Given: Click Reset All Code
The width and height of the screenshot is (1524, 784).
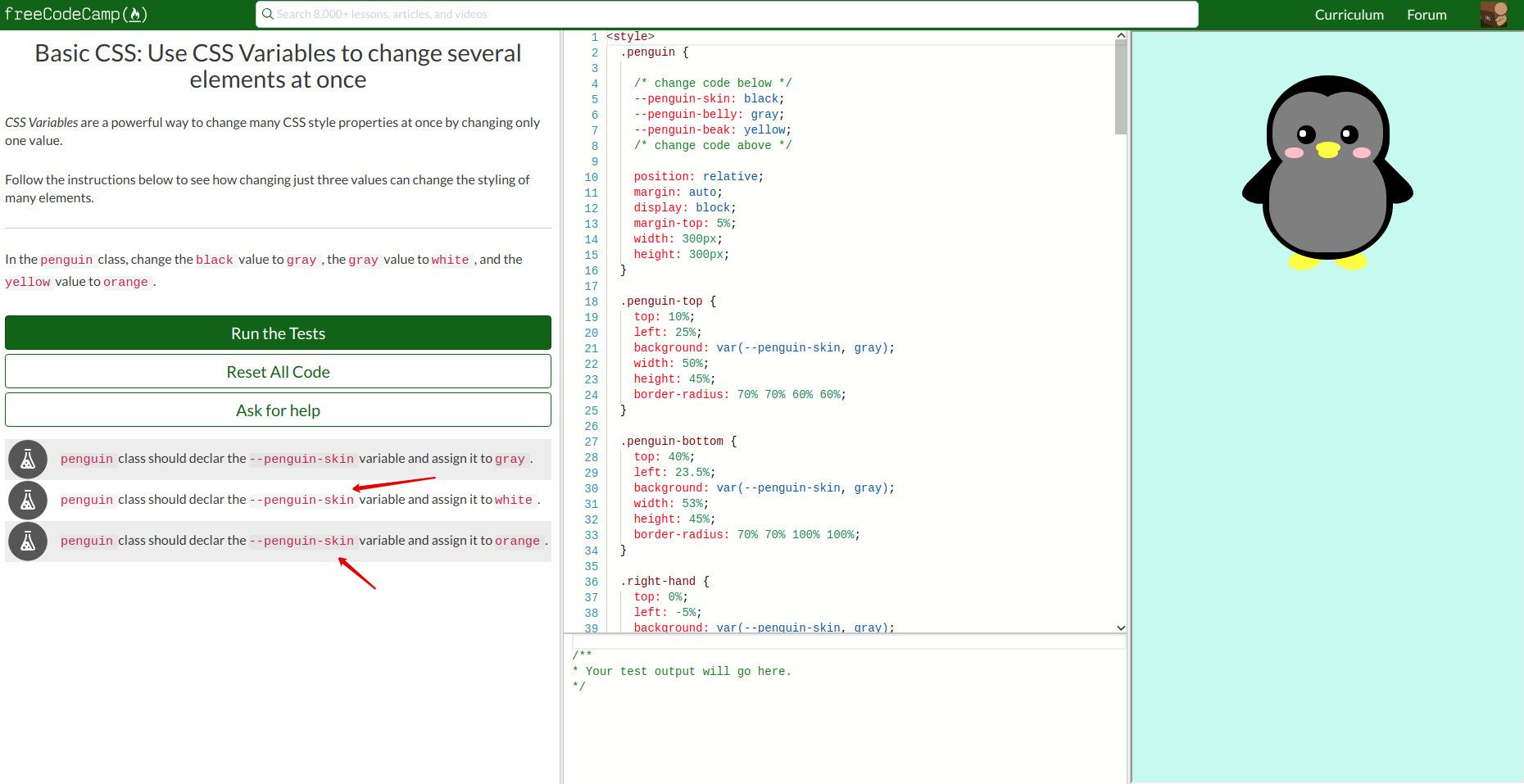Looking at the screenshot, I should point(278,371).
